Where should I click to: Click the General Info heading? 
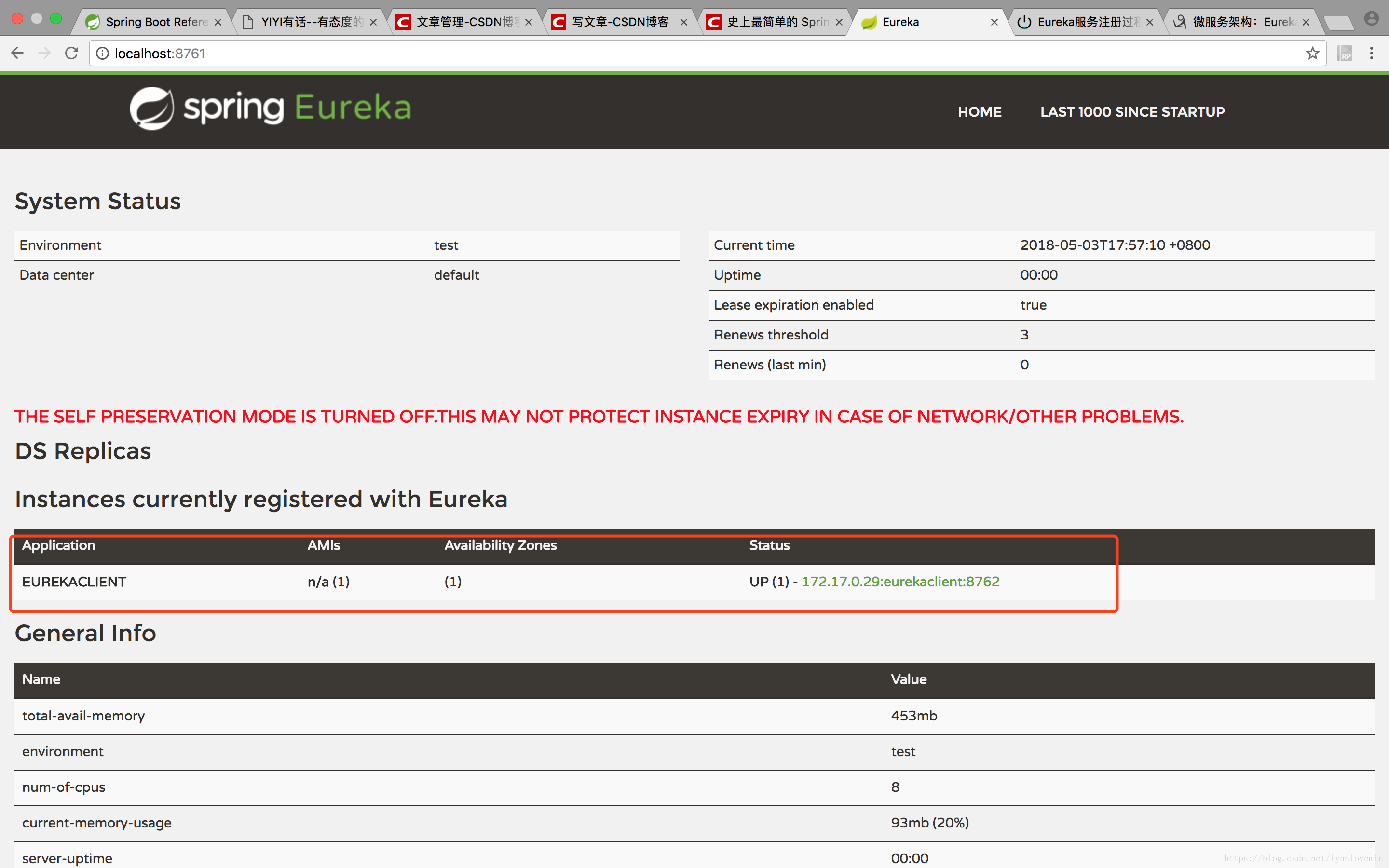click(85, 633)
